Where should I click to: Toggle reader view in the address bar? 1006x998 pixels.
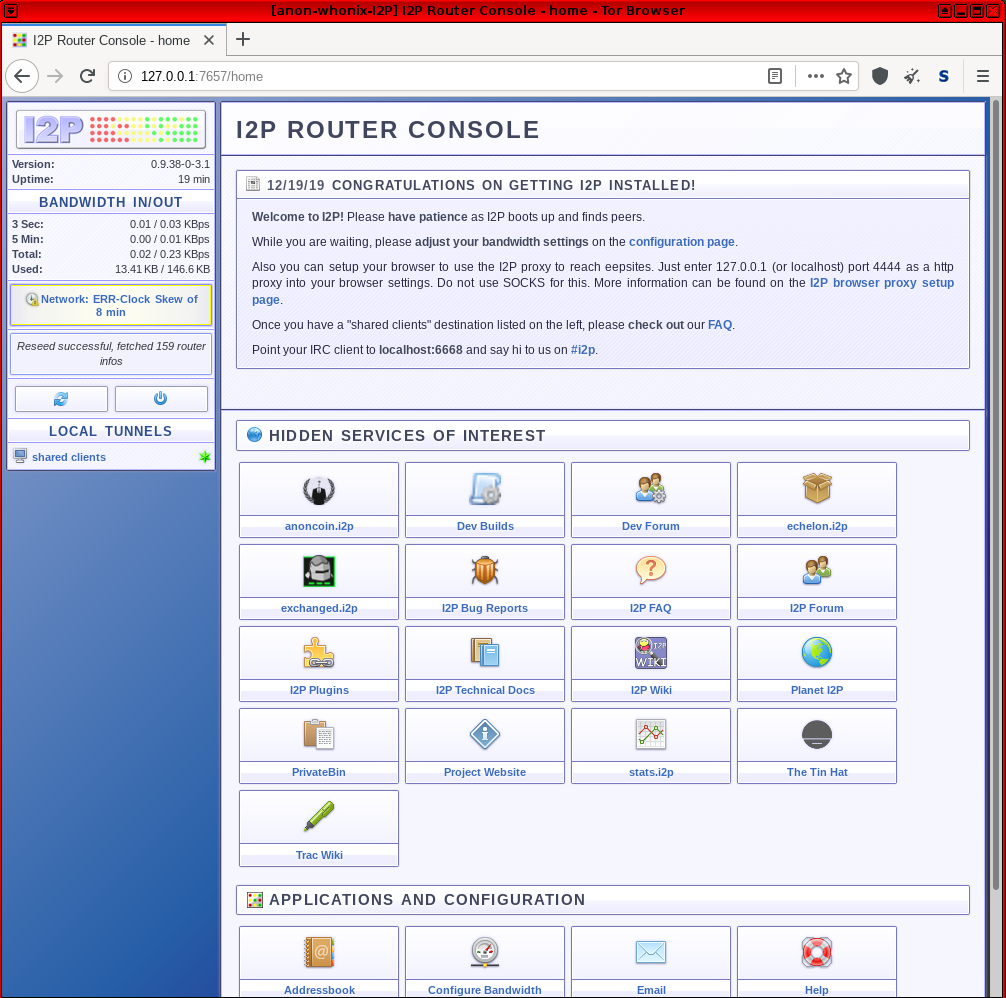[x=774, y=76]
